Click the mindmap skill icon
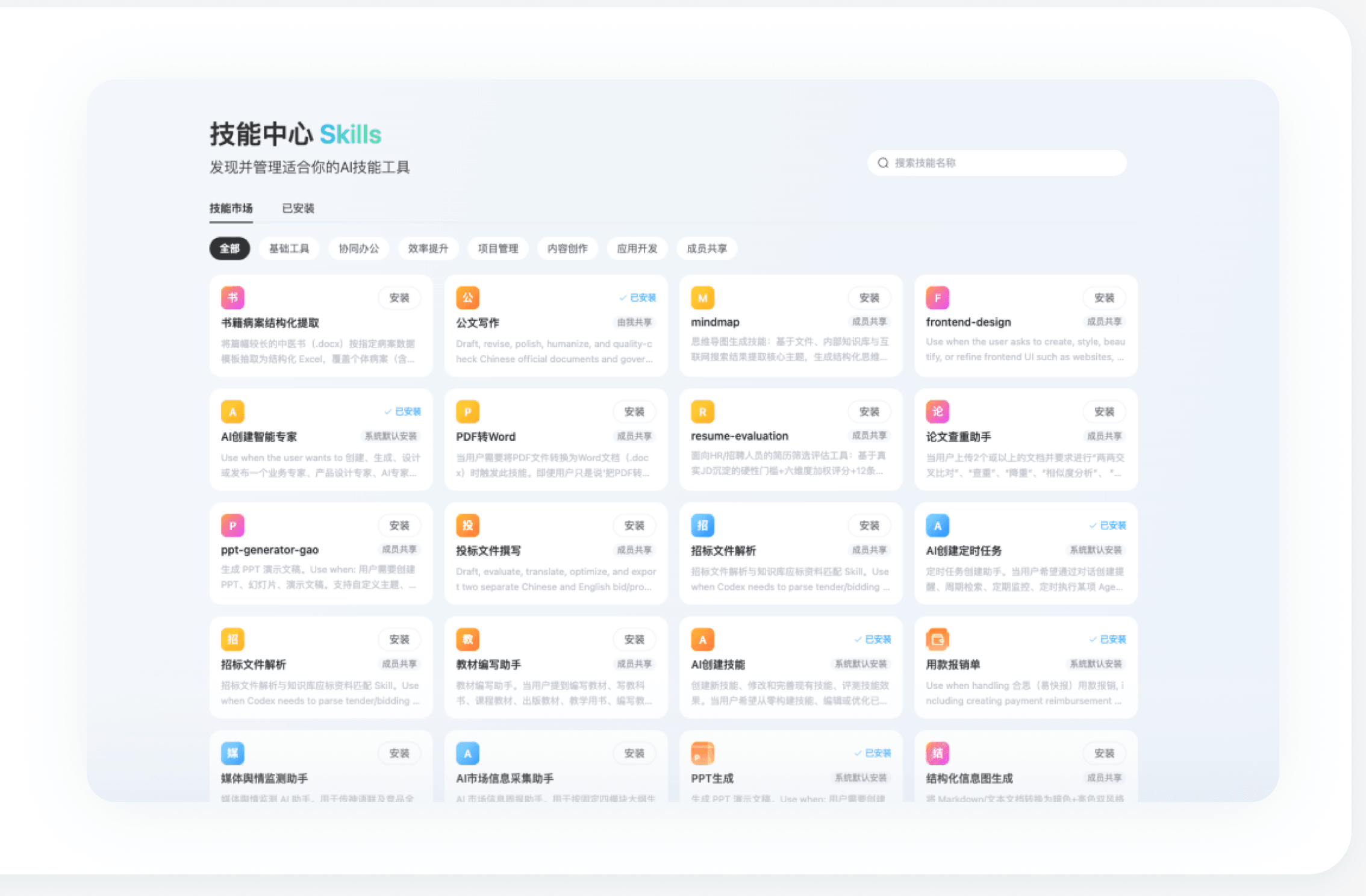Screen dimensions: 1366x896 (702, 297)
